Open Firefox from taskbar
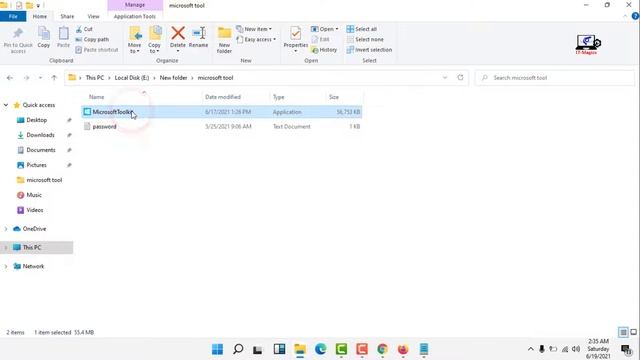The height and width of the screenshot is (360, 640). coord(403,349)
